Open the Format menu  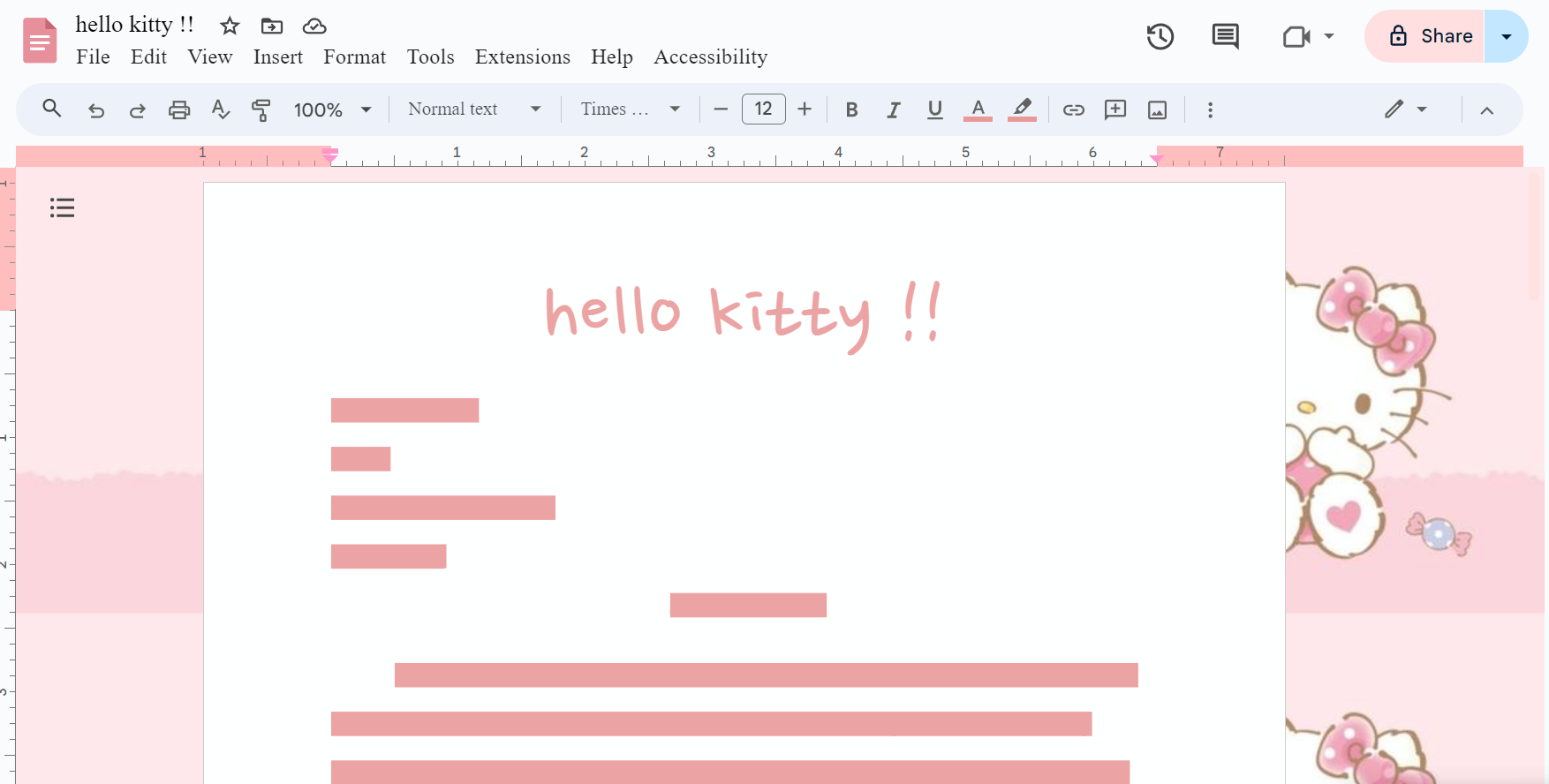coord(354,57)
